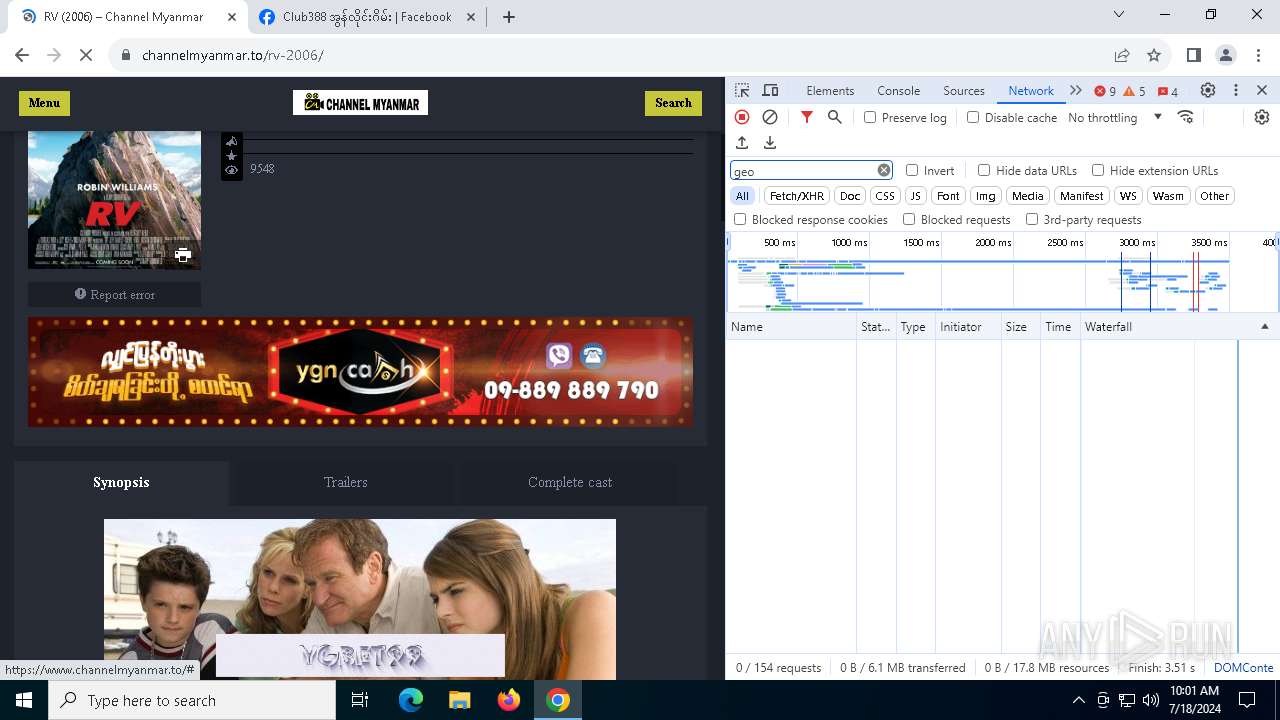Close the DevTools panel
Screen dimensions: 1280x720
point(1262,90)
